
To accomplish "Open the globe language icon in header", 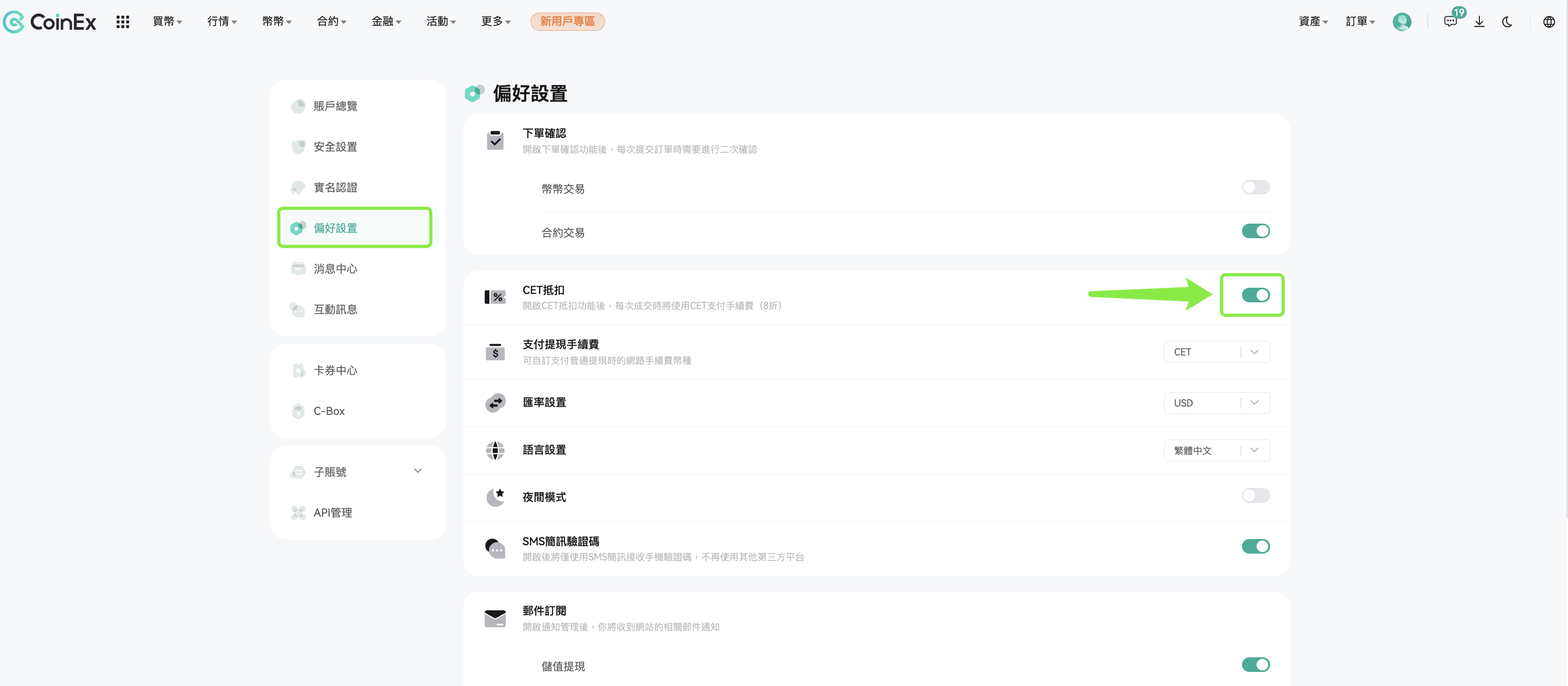I will (1549, 22).
